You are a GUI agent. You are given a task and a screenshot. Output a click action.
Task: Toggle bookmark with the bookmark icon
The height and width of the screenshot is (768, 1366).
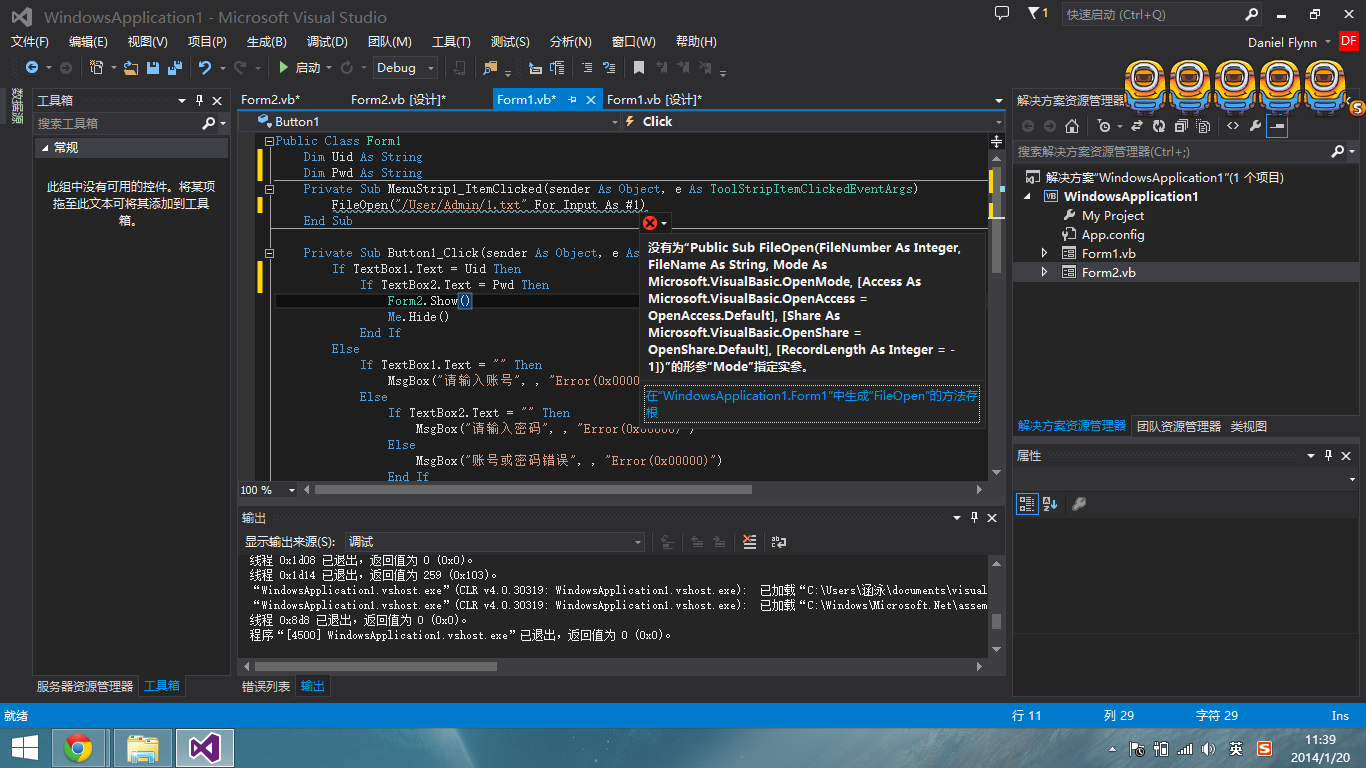(x=639, y=68)
